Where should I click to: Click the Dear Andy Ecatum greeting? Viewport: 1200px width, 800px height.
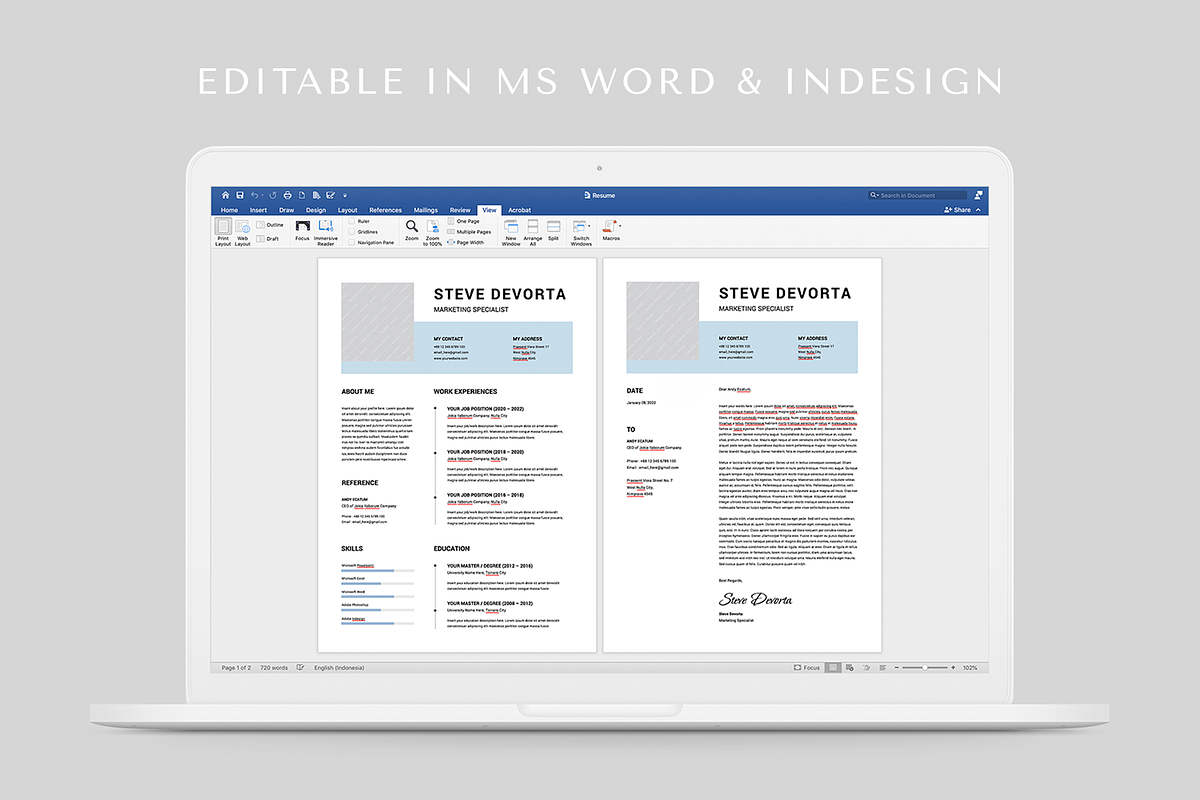[x=735, y=388]
